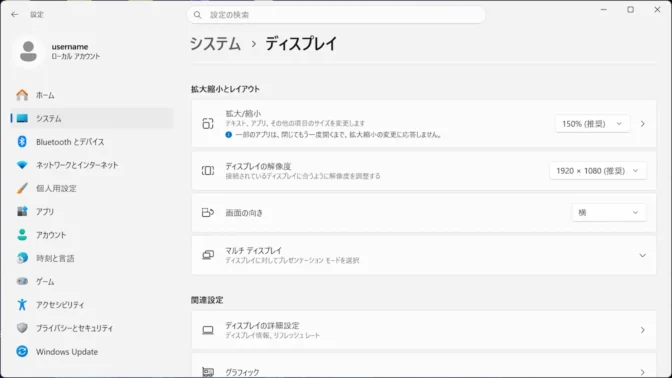The height and width of the screenshot is (378, 672).
Task: Expand the マルチ ディスプレイ chevron
Action: [x=642, y=255]
